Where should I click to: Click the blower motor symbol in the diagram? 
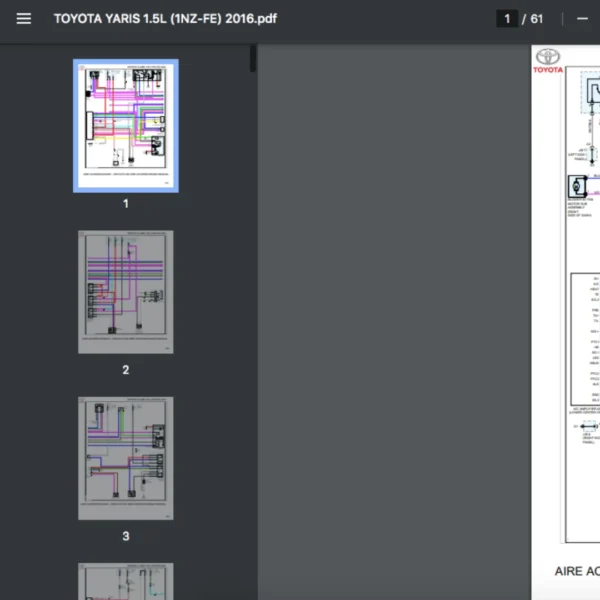[576, 187]
